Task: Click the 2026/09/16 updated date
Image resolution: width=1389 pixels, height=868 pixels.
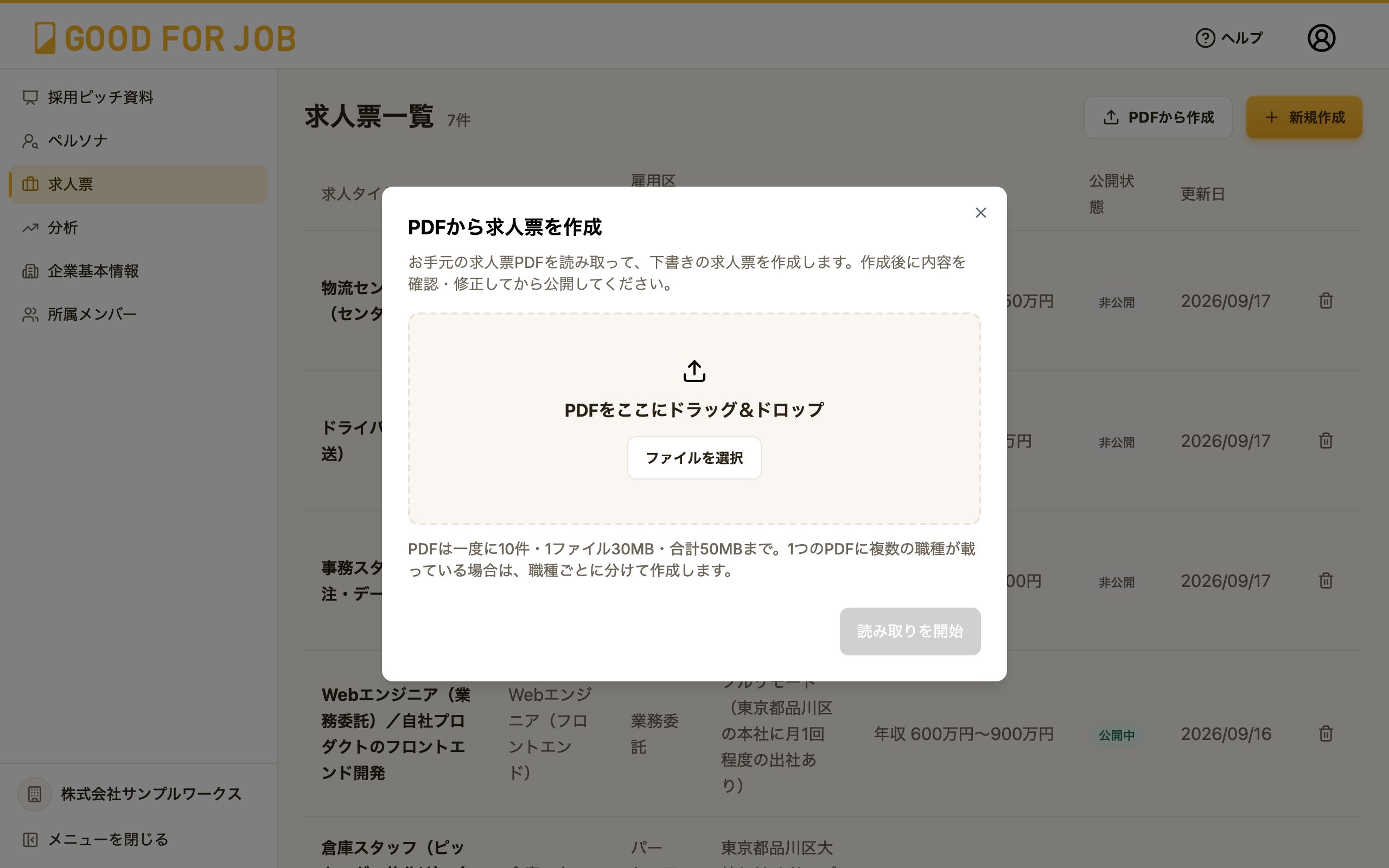Action: click(x=1226, y=733)
